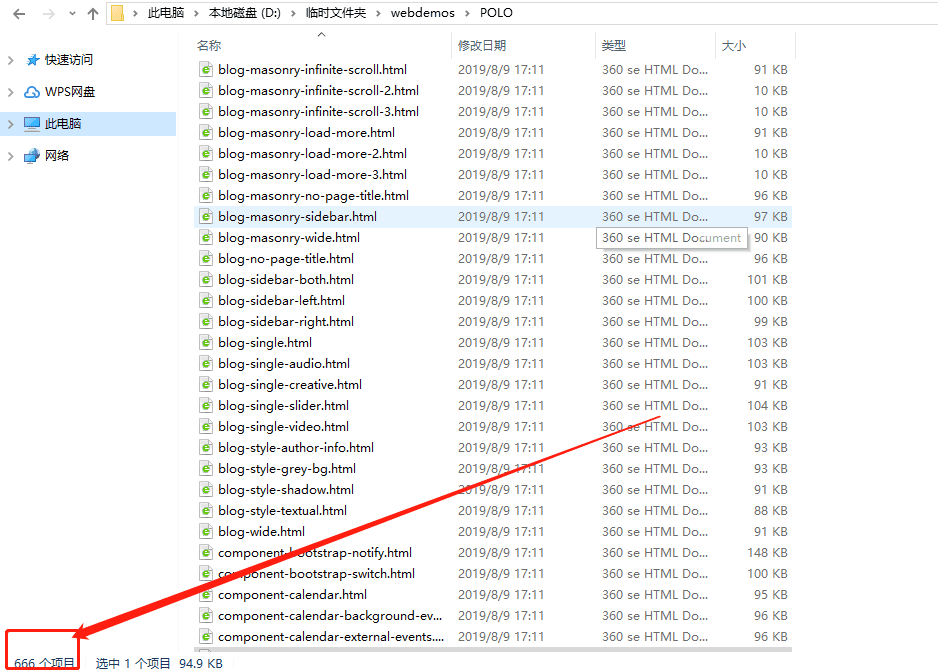
Task: Click the 快速访问 star icon
Action: click(x=32, y=60)
